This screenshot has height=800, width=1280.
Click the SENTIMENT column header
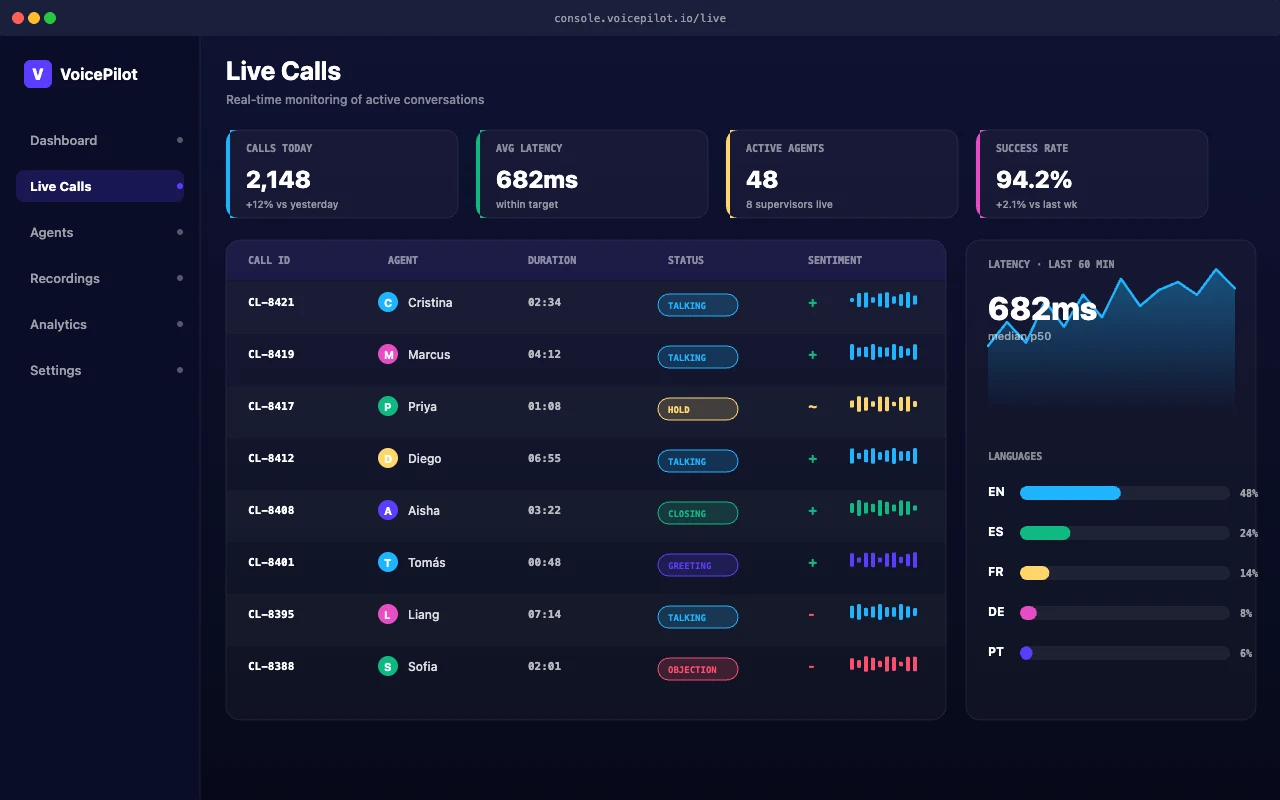pos(835,260)
